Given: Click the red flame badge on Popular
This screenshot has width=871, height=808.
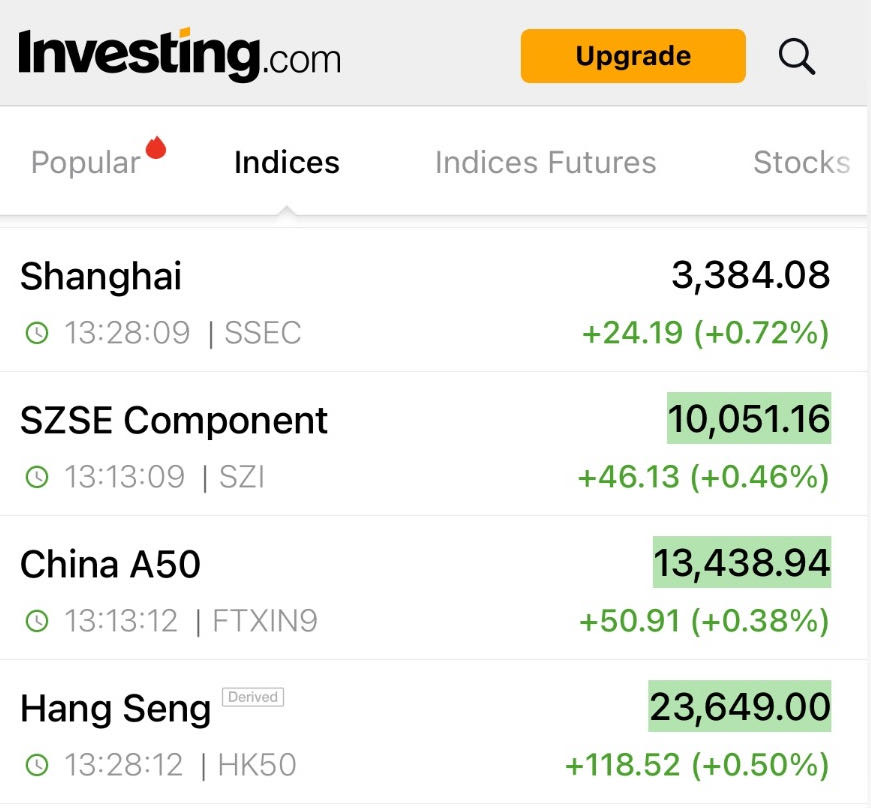Looking at the screenshot, I should [155, 148].
